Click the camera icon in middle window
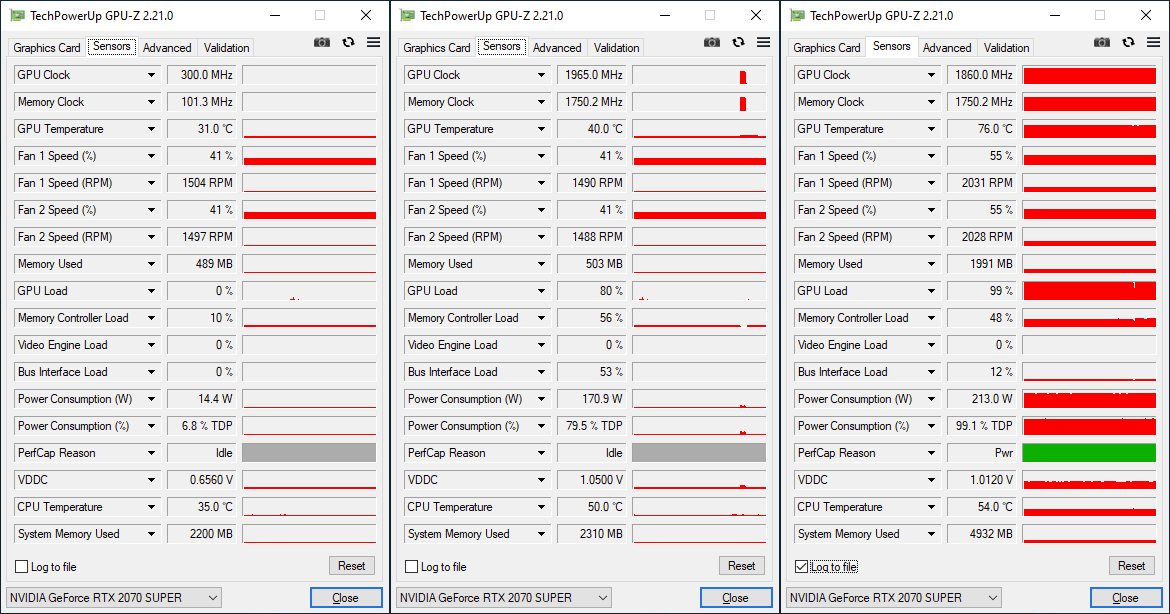1170x614 pixels. [711, 42]
